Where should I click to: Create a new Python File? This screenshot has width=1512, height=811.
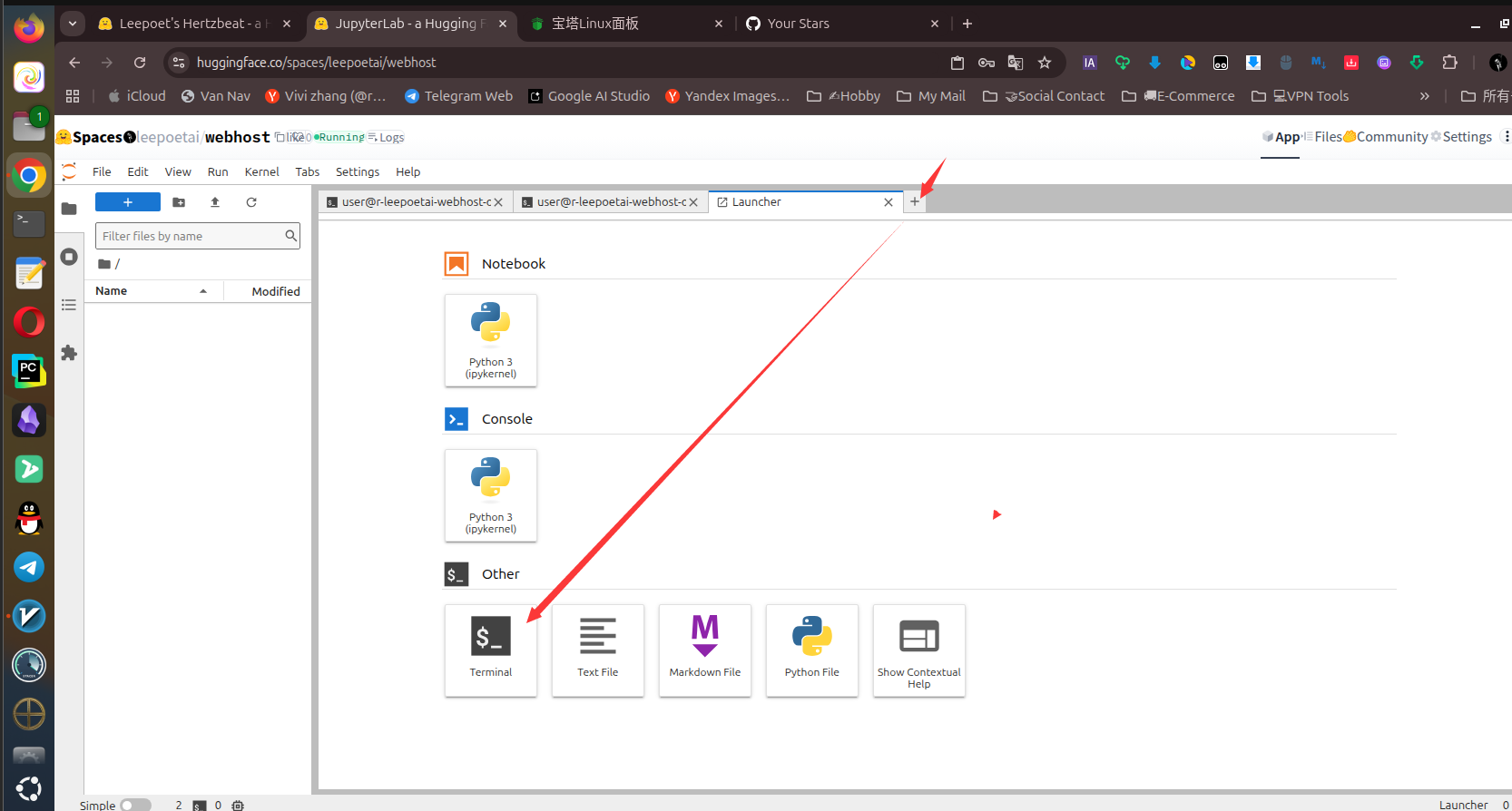811,650
